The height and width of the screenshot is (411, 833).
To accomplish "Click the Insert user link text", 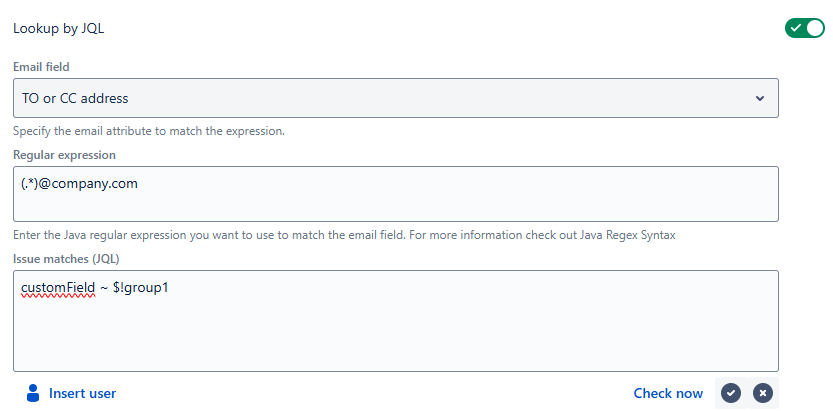I will [x=82, y=393].
